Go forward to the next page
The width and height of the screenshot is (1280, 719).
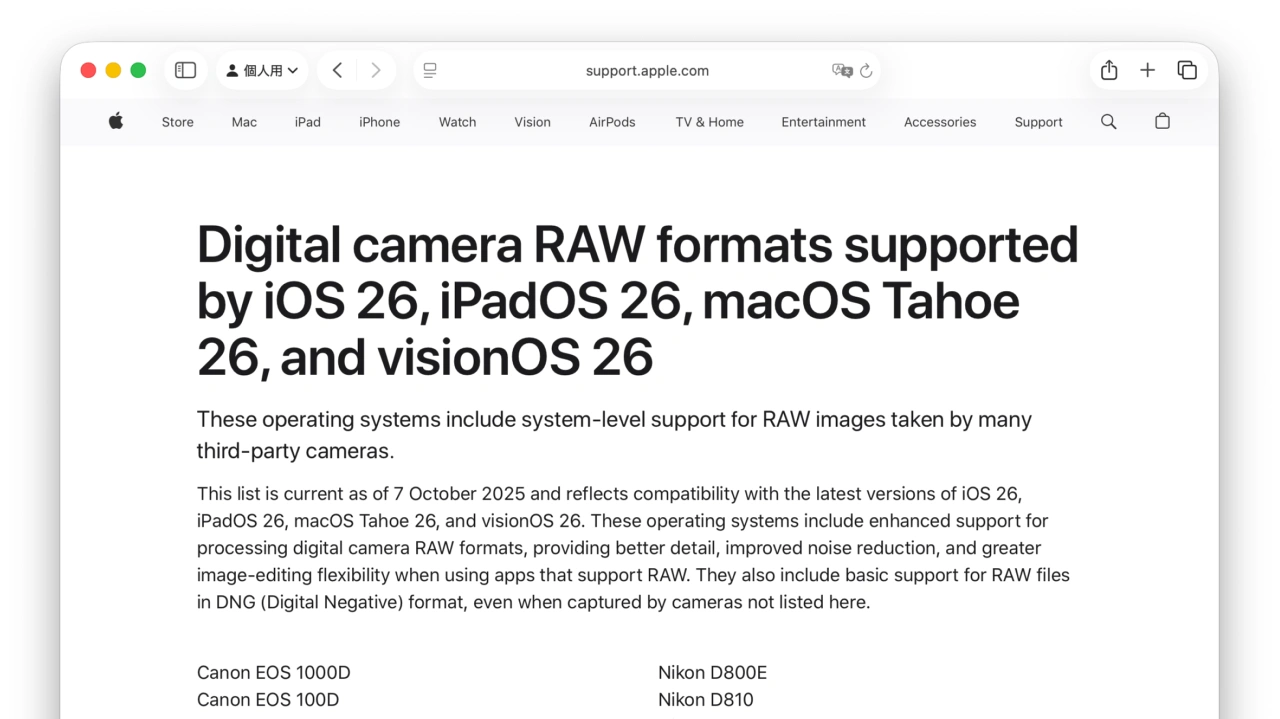[x=376, y=70]
